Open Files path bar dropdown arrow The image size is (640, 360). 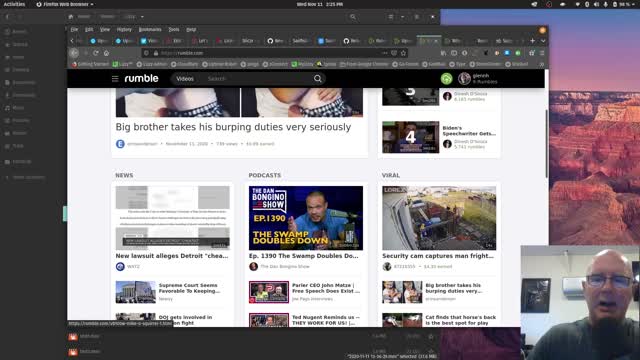tap(142, 17)
